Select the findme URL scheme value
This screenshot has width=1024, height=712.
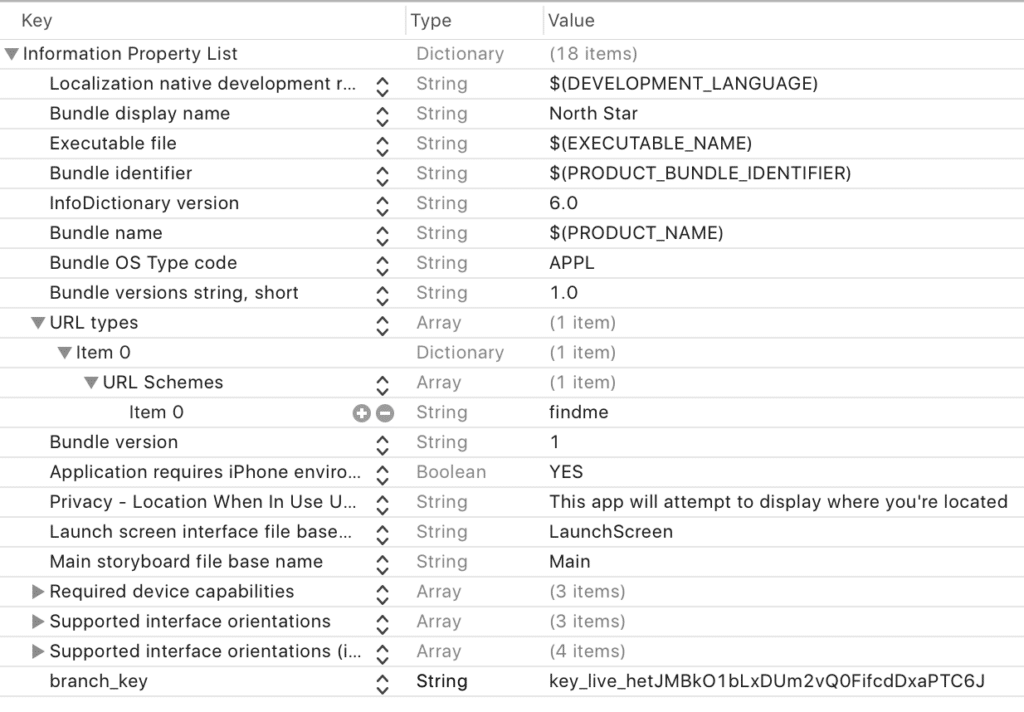[578, 412]
